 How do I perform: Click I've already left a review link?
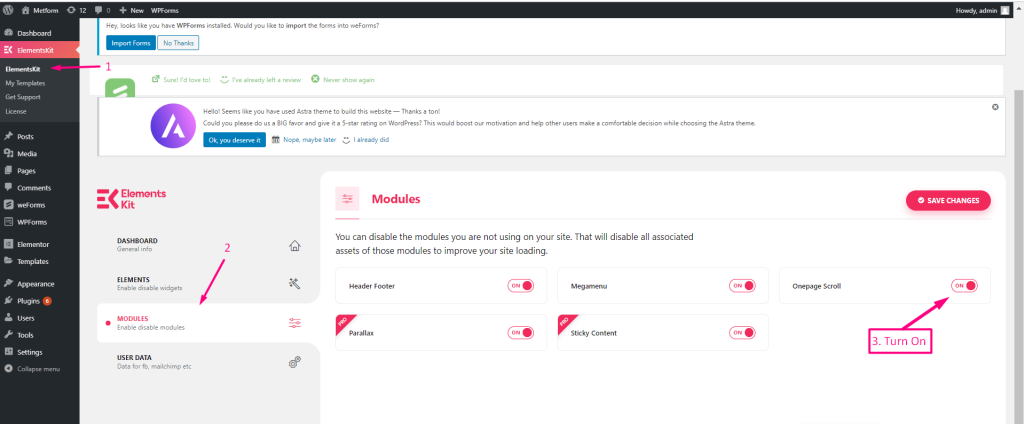[261, 80]
